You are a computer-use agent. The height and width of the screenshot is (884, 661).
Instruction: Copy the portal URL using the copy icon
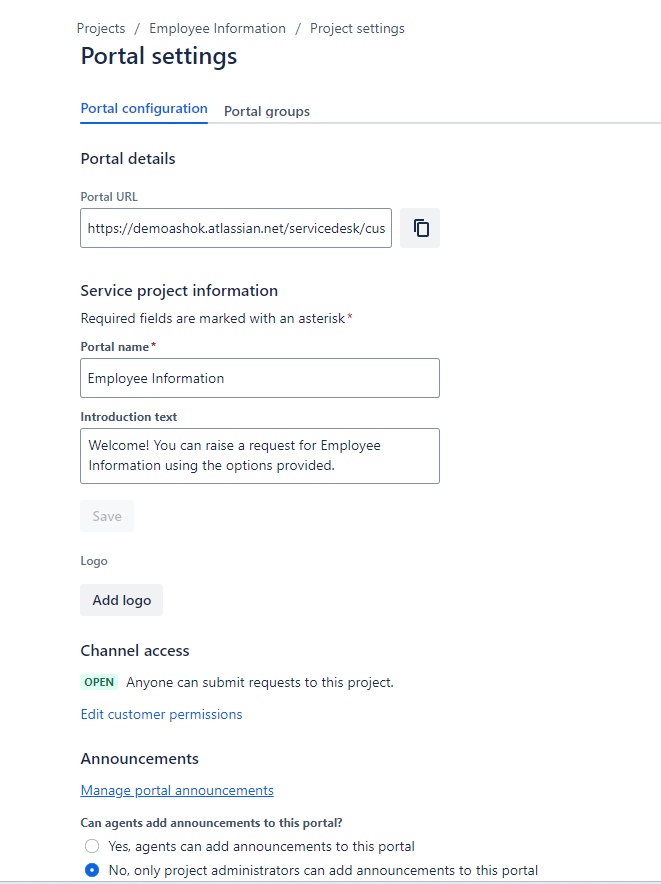(x=419, y=228)
